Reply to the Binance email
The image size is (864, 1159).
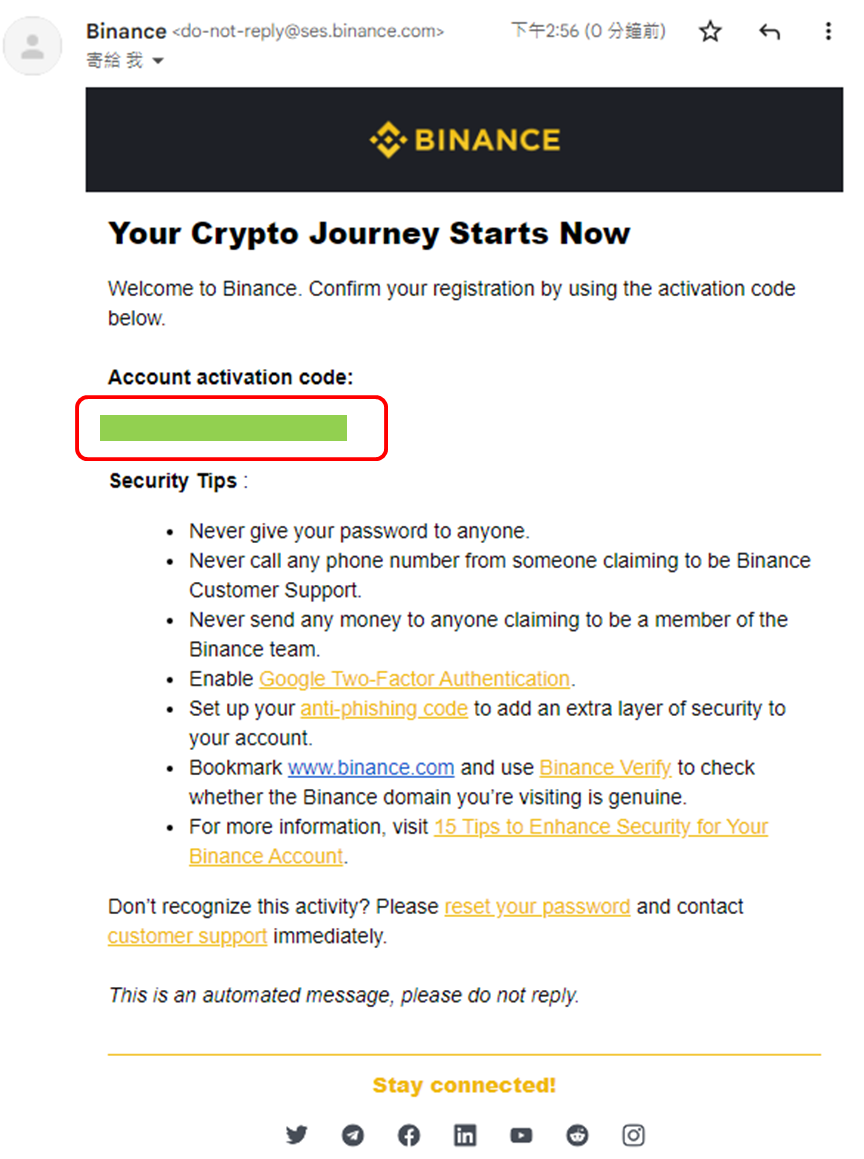click(769, 31)
